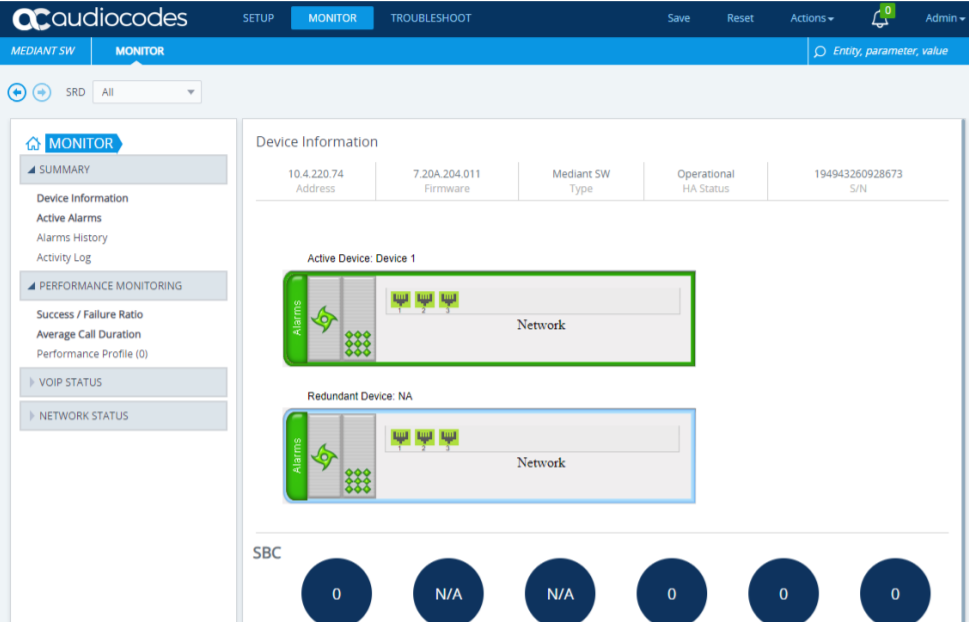Click the Monitor home icon
Viewport: 969px width, 622px height.
tap(33, 143)
